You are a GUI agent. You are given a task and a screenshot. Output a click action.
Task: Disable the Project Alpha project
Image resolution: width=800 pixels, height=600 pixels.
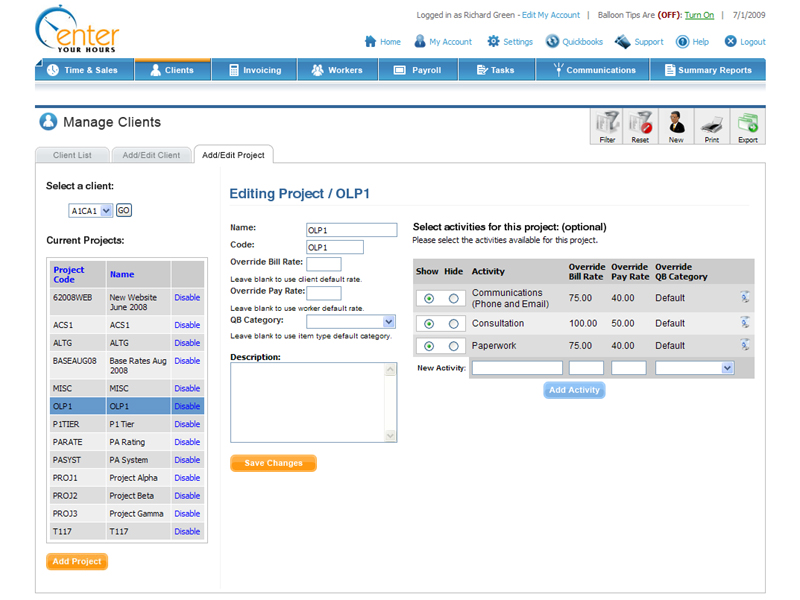187,478
